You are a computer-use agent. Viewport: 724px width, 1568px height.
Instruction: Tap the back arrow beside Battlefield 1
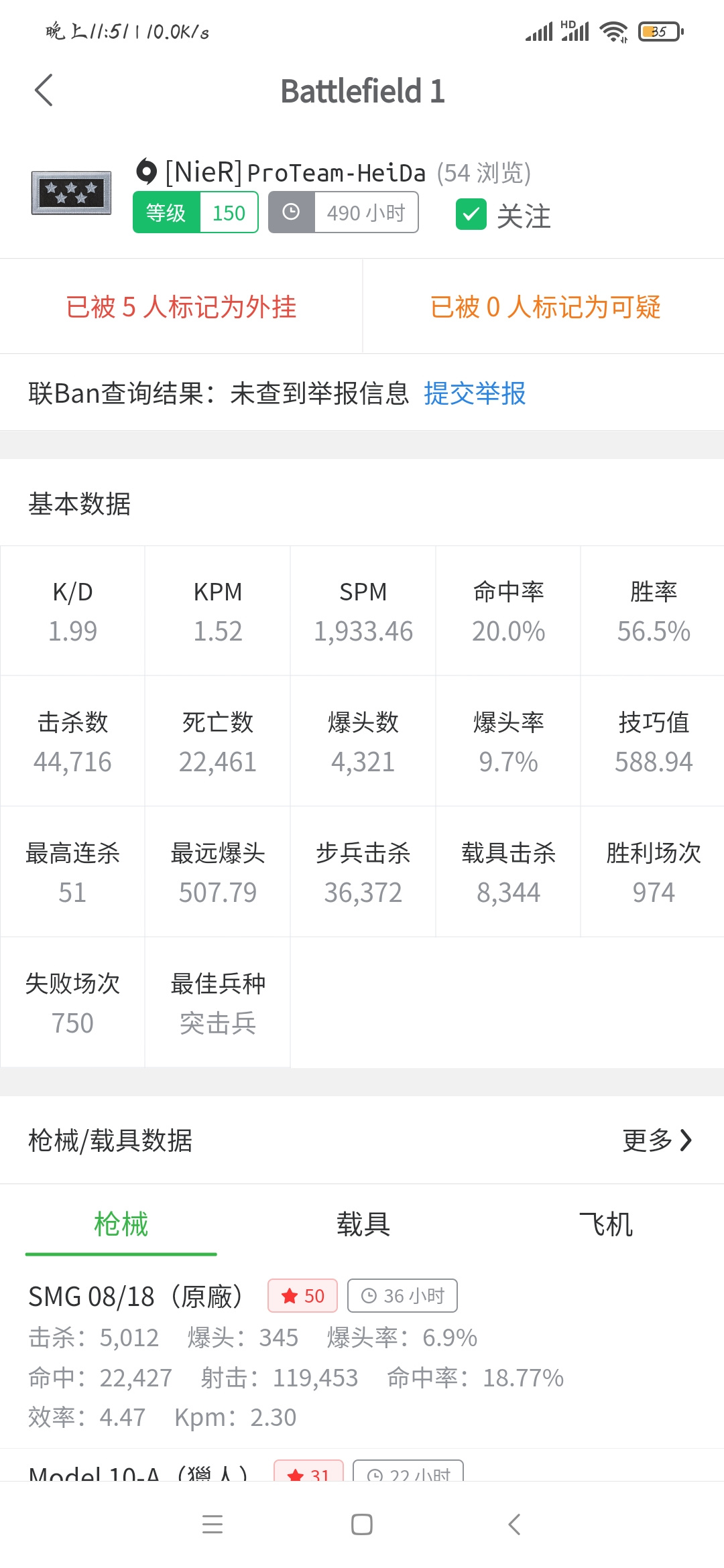coord(44,90)
